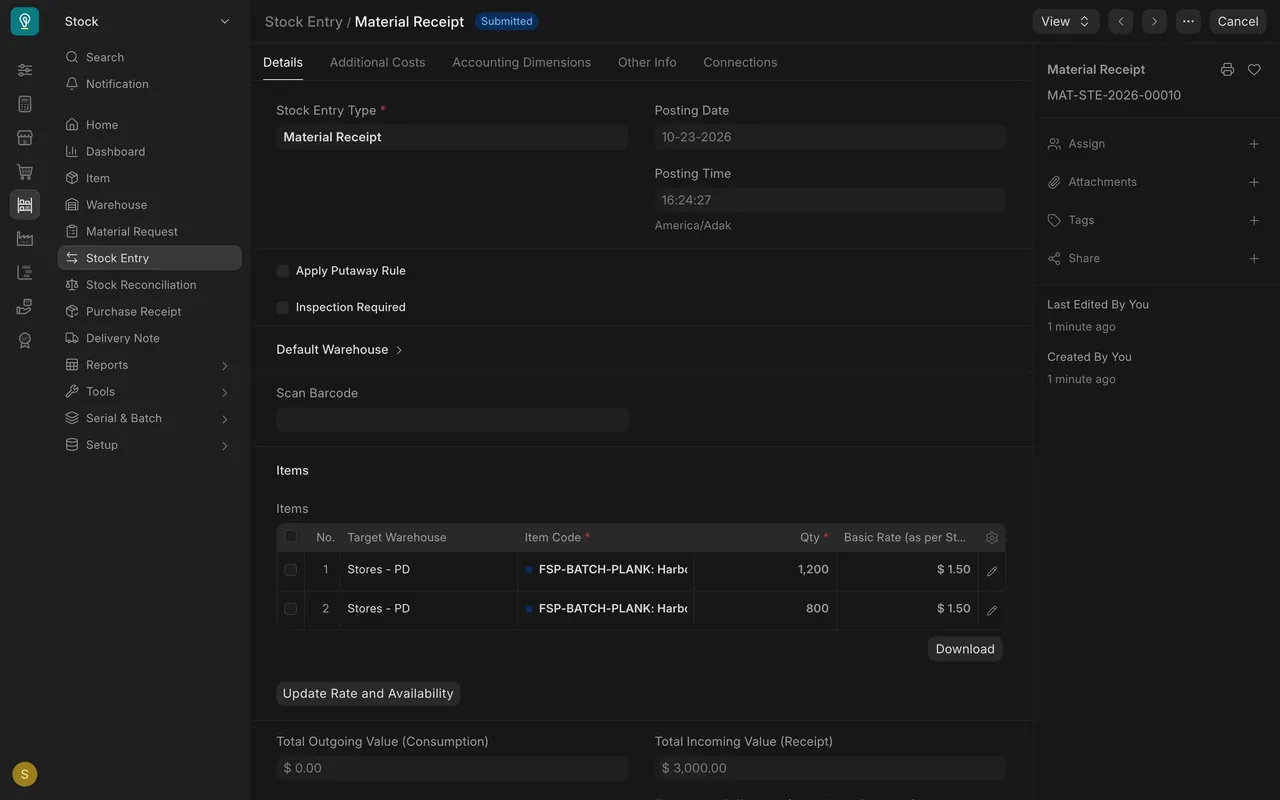Add an assignee with the Assign plus icon

[1254, 144]
